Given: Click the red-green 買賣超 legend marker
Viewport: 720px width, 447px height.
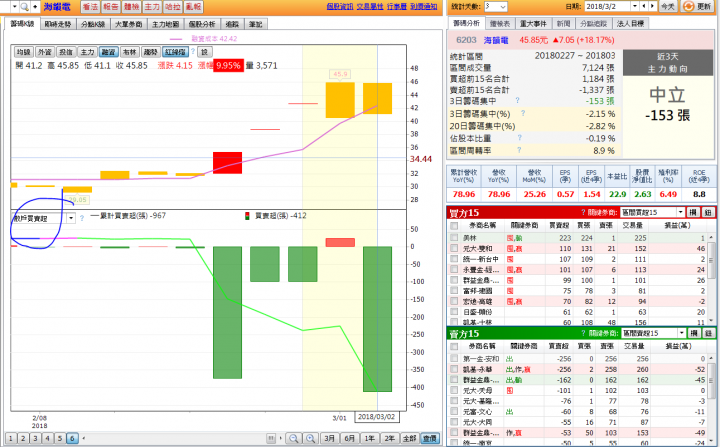Looking at the screenshot, I should [x=247, y=215].
